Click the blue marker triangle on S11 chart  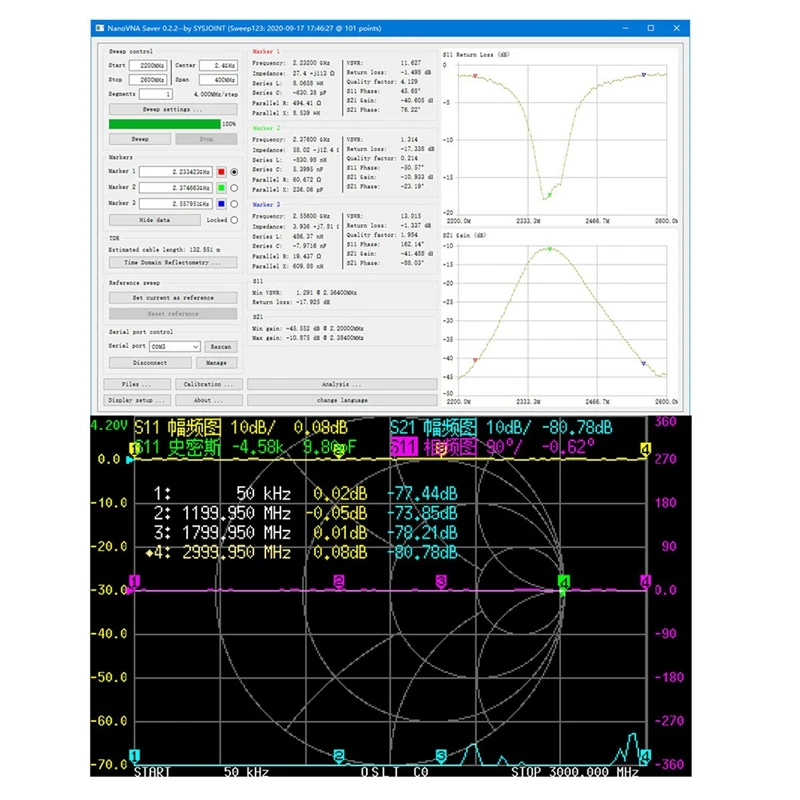tap(643, 74)
